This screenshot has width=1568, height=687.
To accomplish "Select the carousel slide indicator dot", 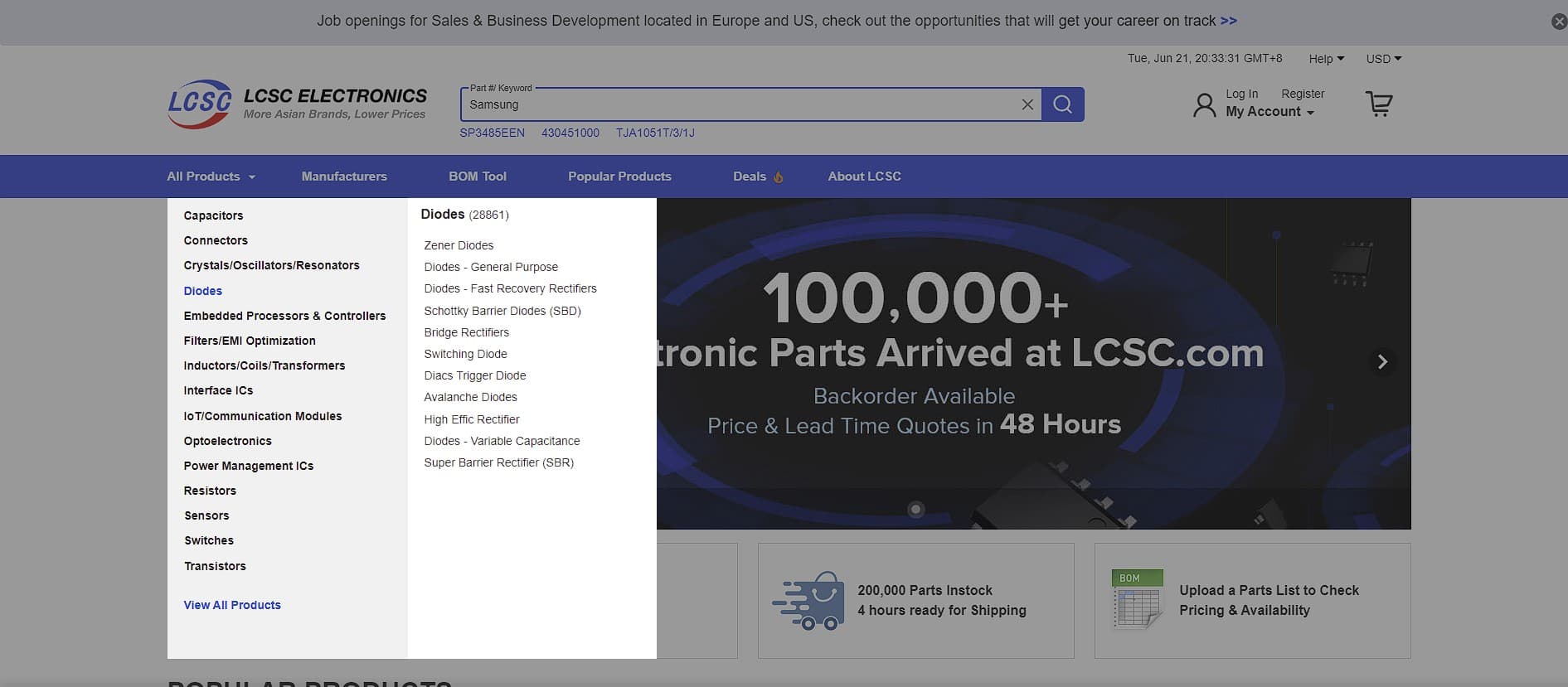I will [915, 509].
